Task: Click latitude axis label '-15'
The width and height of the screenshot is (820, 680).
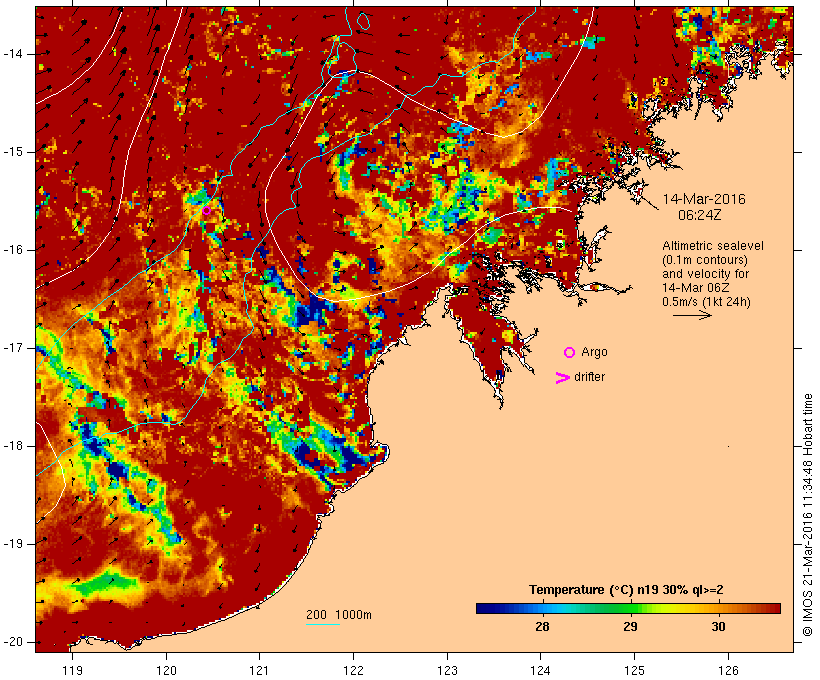Action: click(13, 152)
